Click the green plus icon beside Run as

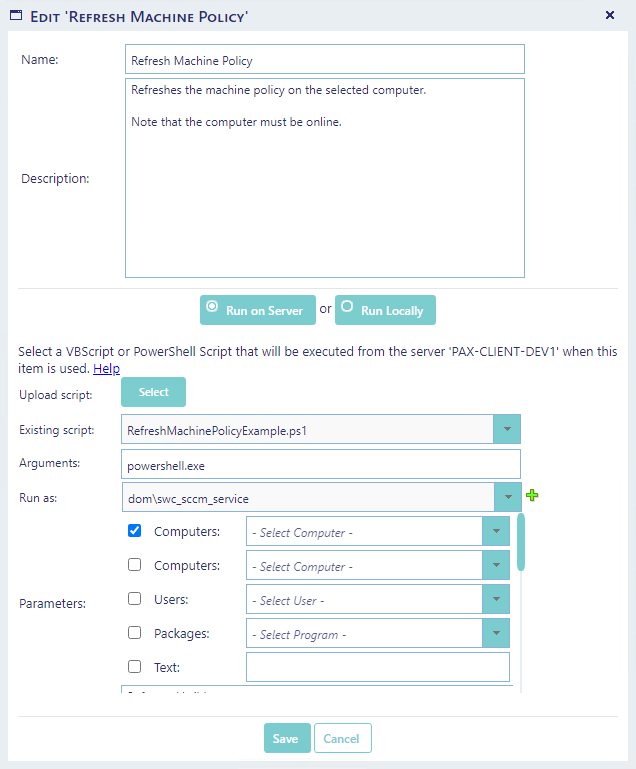(x=532, y=496)
